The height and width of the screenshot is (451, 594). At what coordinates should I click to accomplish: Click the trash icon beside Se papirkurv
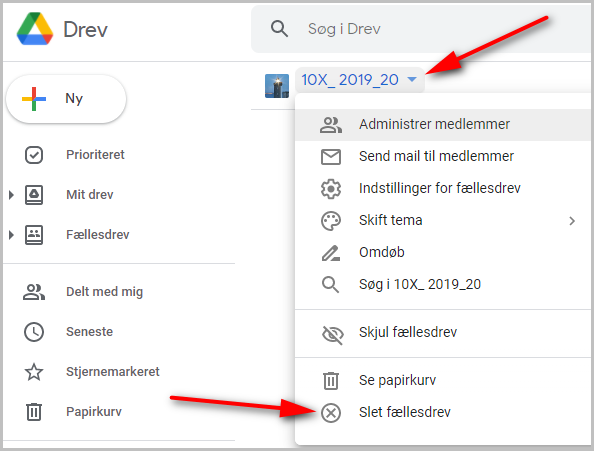tap(331, 380)
